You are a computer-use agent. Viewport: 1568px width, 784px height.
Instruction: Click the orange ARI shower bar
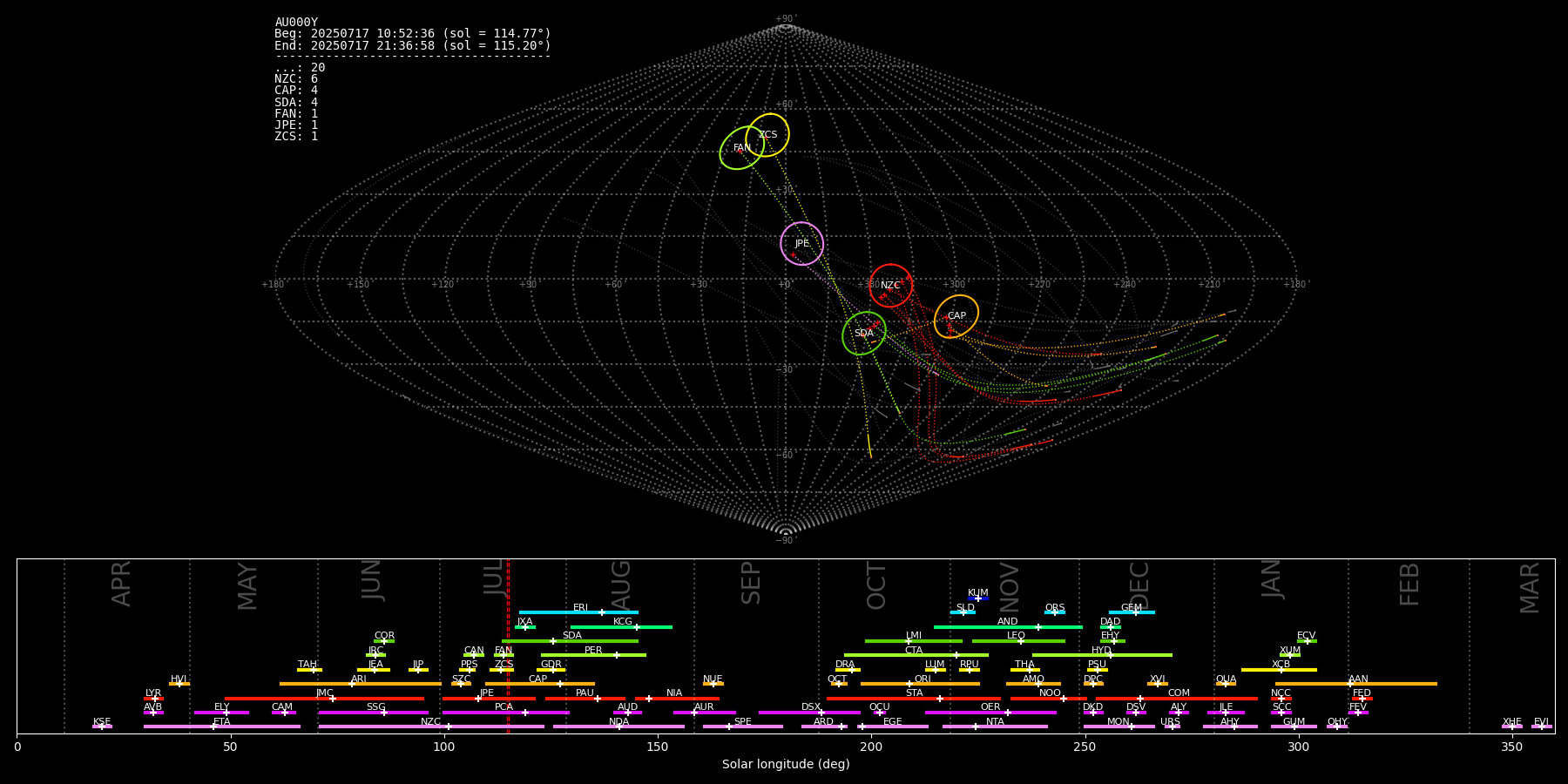(x=360, y=684)
